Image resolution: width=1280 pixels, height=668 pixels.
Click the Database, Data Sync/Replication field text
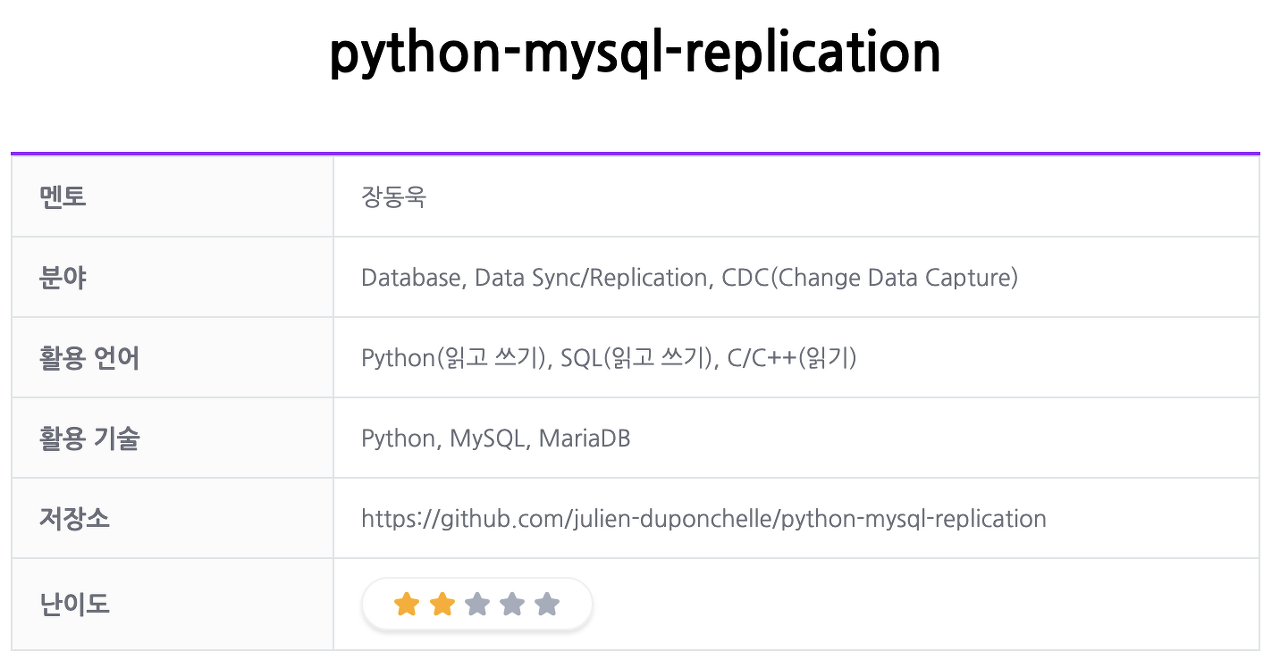coord(536,277)
